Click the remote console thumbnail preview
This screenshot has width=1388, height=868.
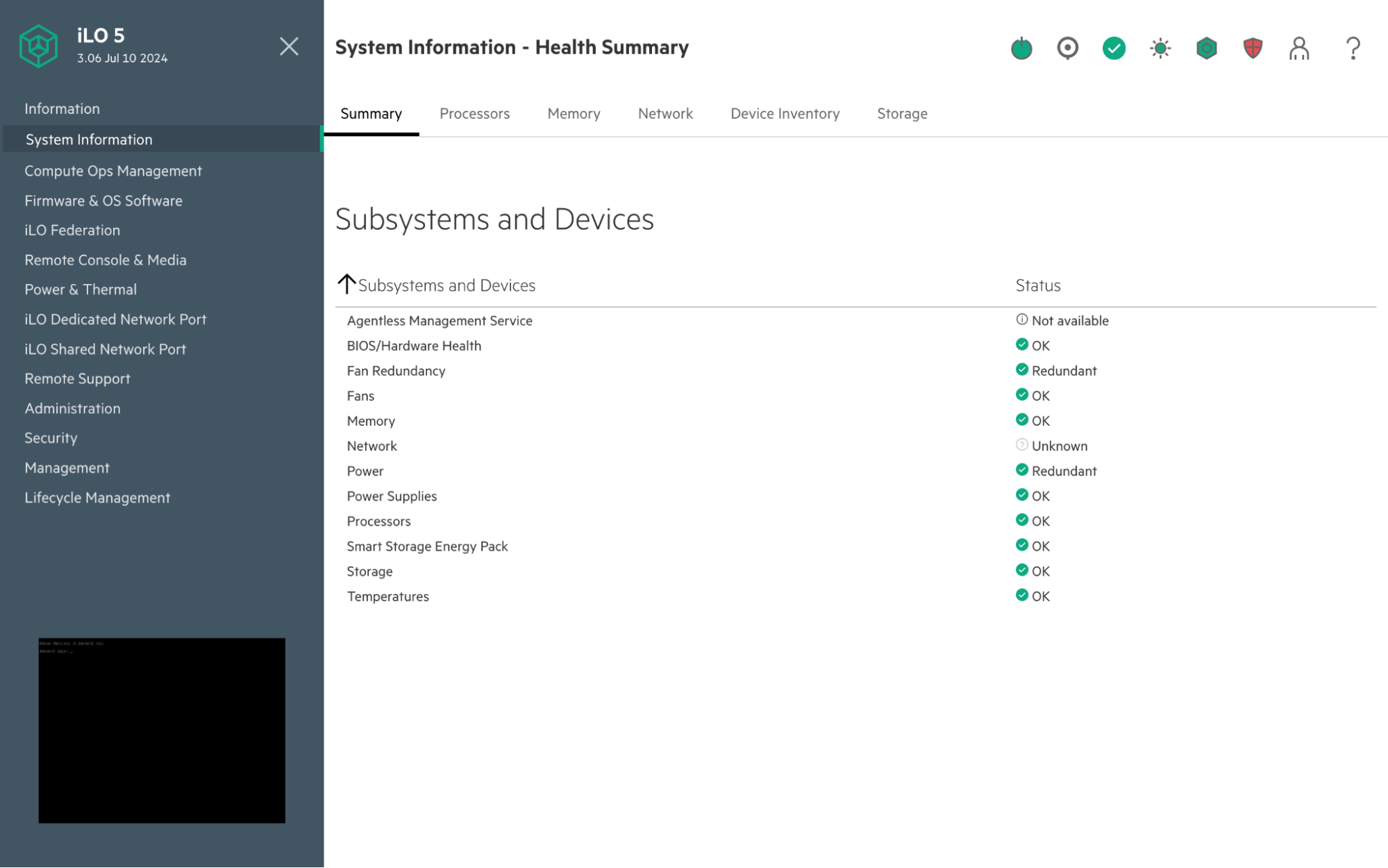point(162,730)
